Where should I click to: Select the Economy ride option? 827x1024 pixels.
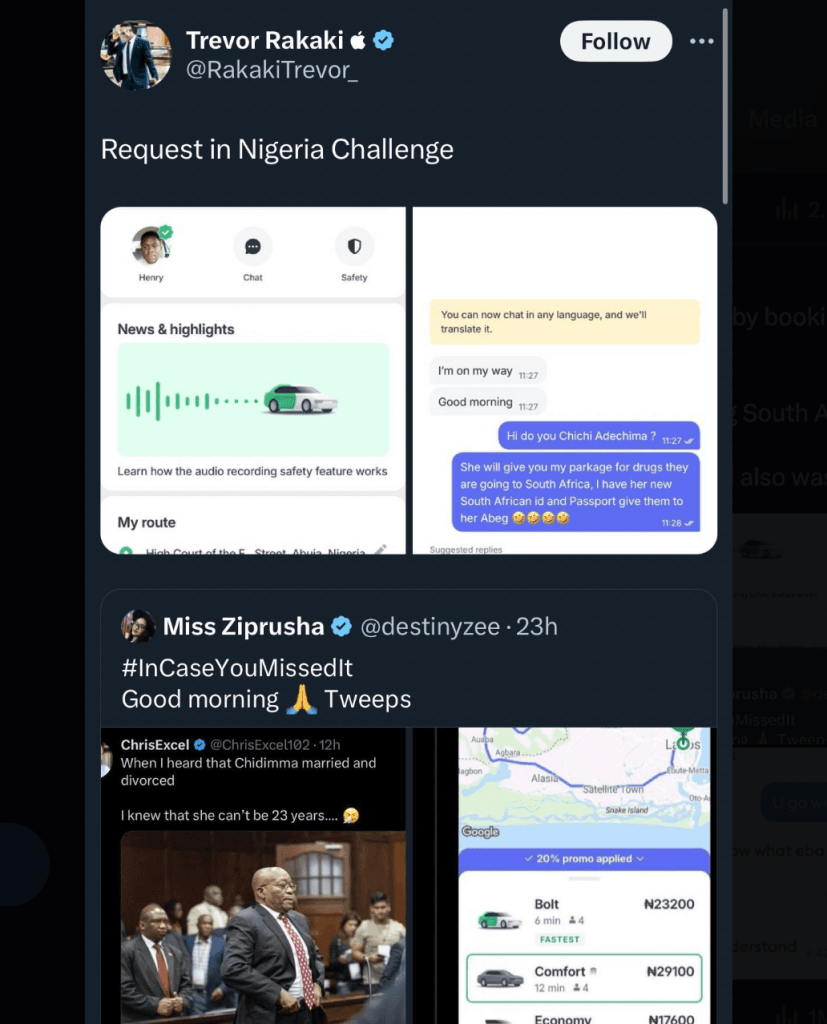pyautogui.click(x=584, y=1018)
